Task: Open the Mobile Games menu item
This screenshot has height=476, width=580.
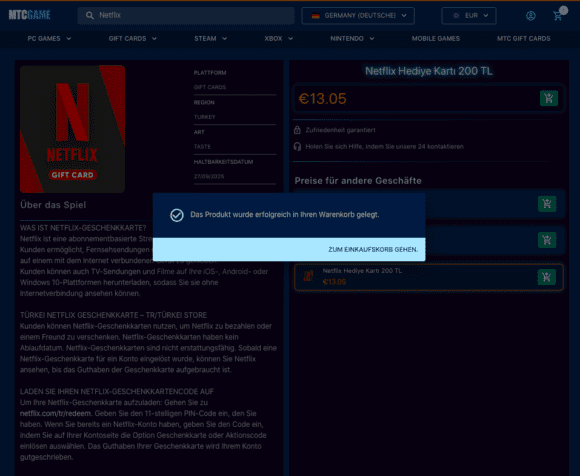Action: [x=436, y=38]
